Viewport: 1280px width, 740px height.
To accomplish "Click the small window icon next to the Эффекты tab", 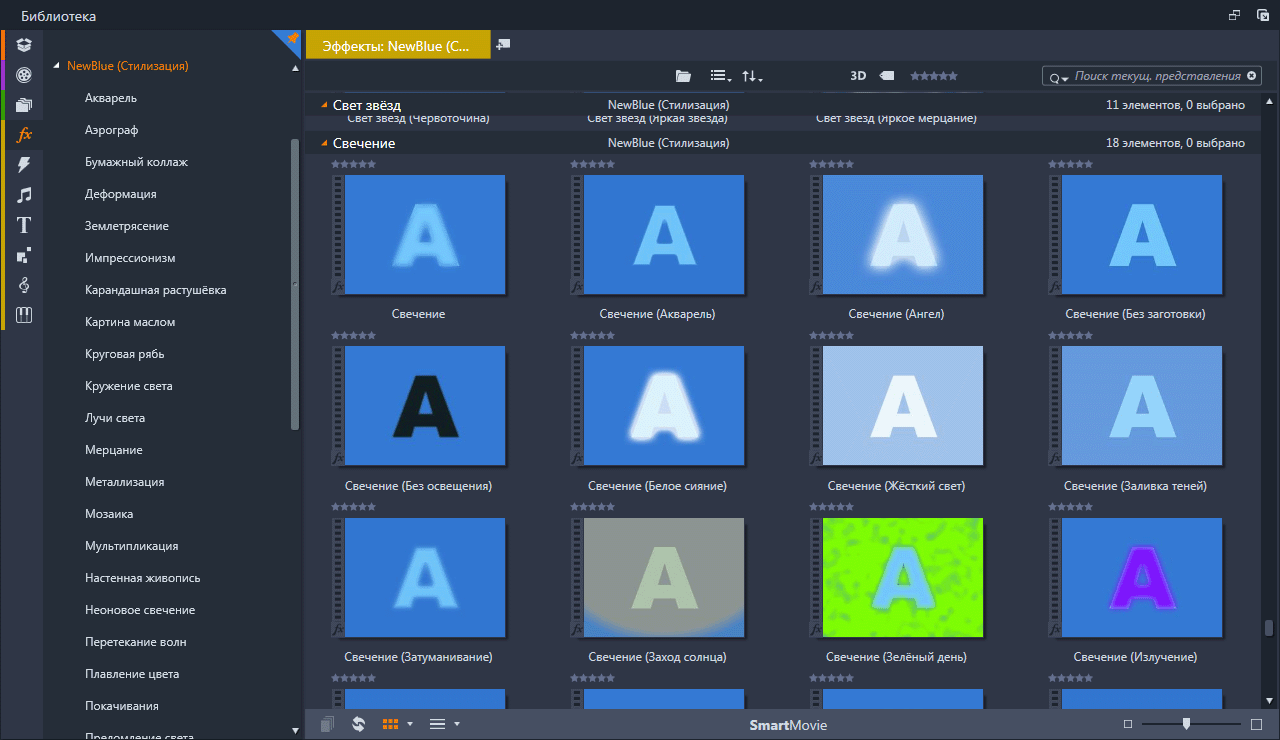I will point(503,44).
